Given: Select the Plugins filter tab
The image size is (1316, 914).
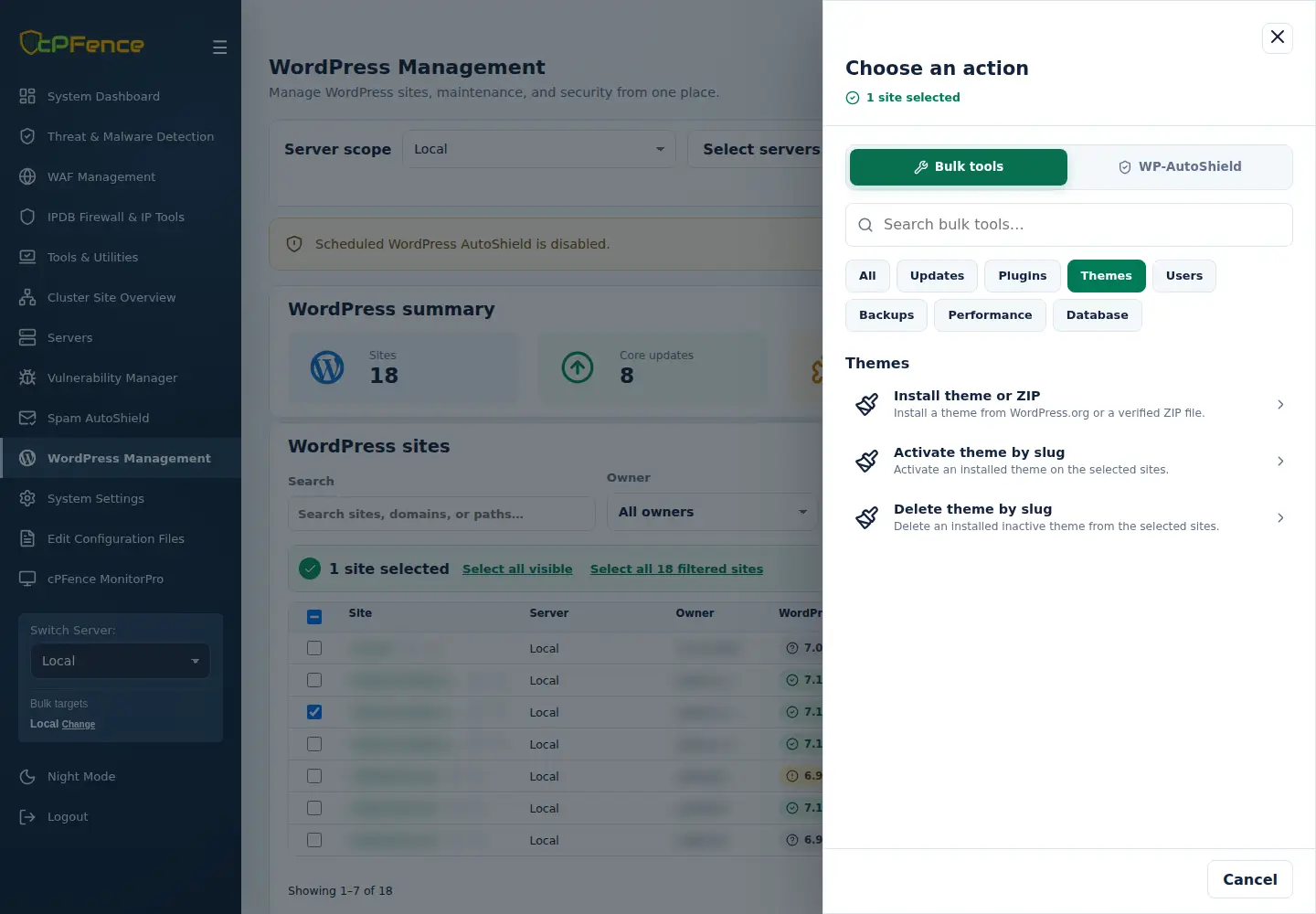Looking at the screenshot, I should coord(1023,276).
